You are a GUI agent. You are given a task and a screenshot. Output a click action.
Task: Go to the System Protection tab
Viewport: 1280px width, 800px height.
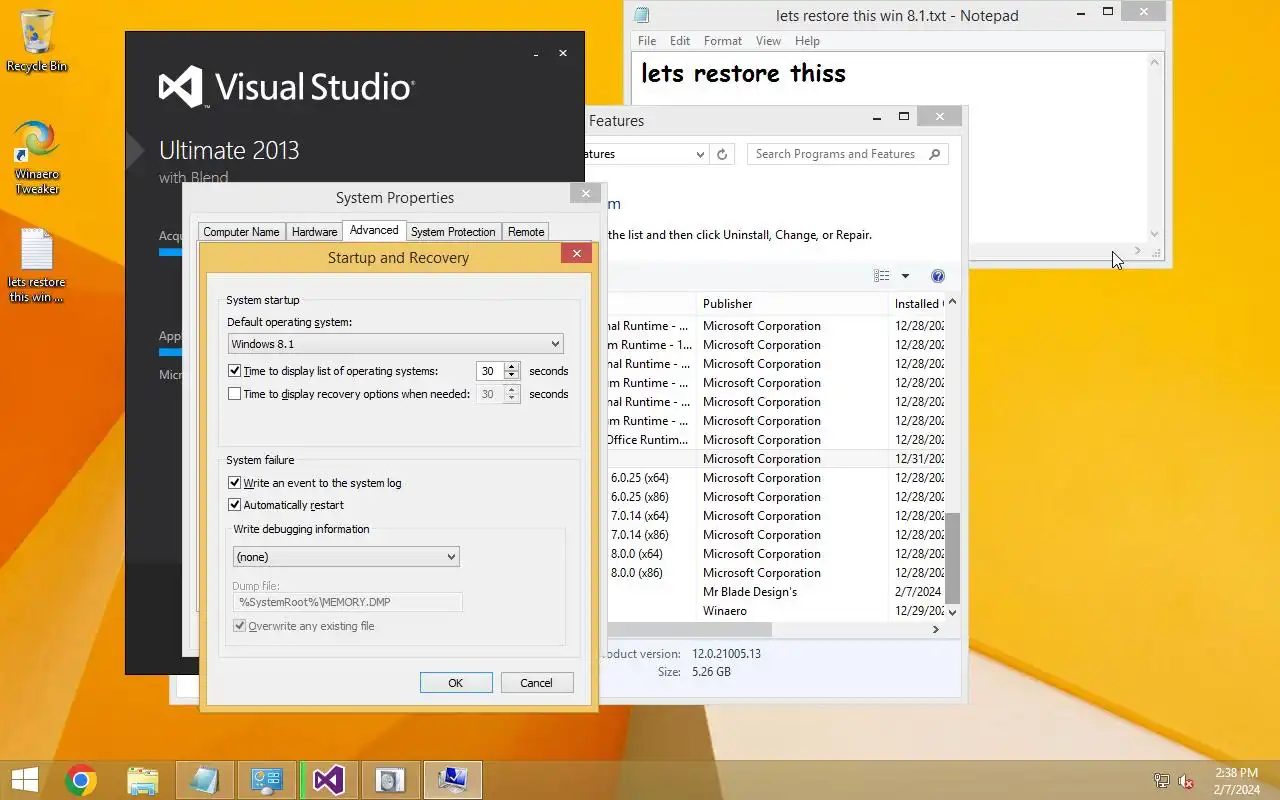tap(453, 232)
